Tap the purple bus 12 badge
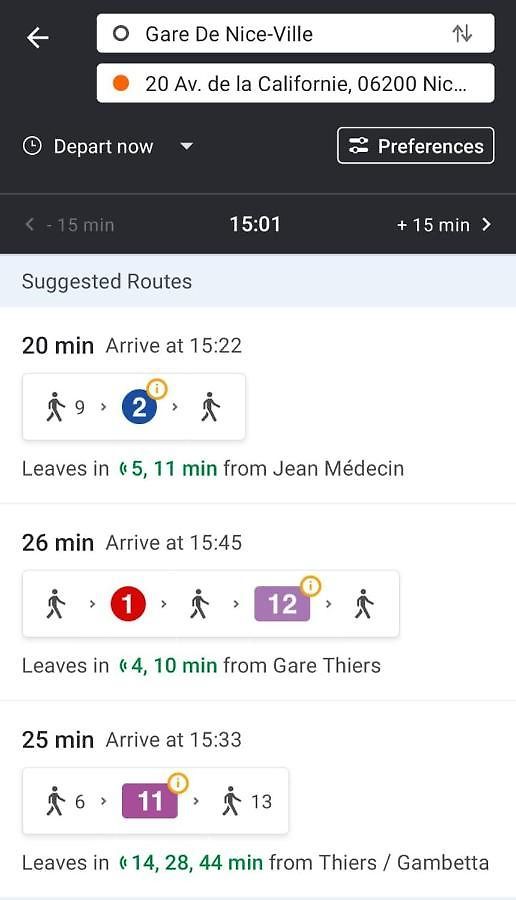The height and width of the screenshot is (900, 516). (x=282, y=604)
